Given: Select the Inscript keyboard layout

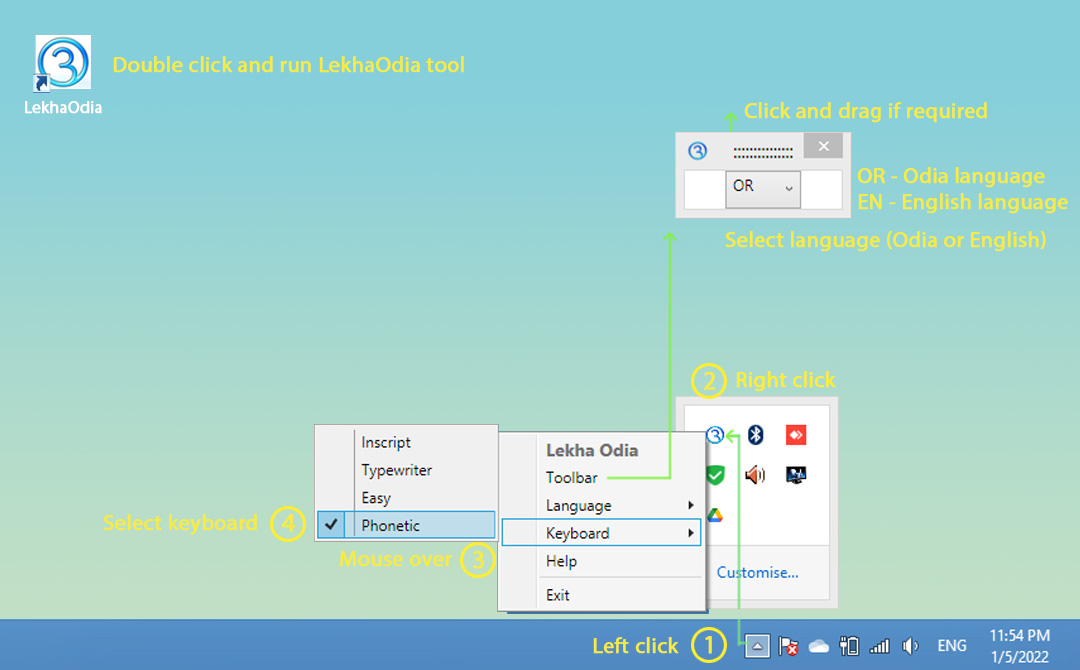Looking at the screenshot, I should click(x=406, y=442).
